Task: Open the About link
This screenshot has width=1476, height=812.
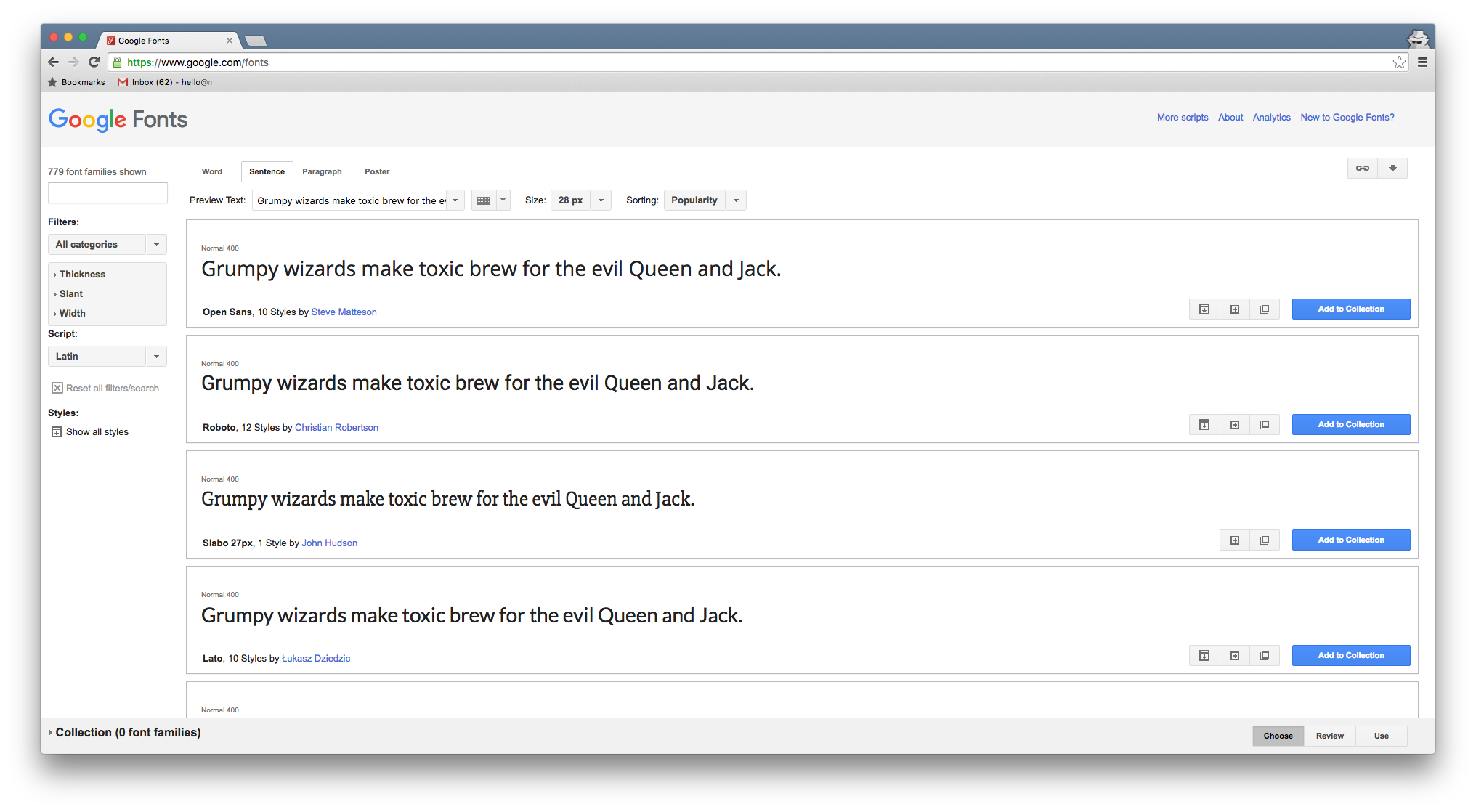Action: [1230, 117]
